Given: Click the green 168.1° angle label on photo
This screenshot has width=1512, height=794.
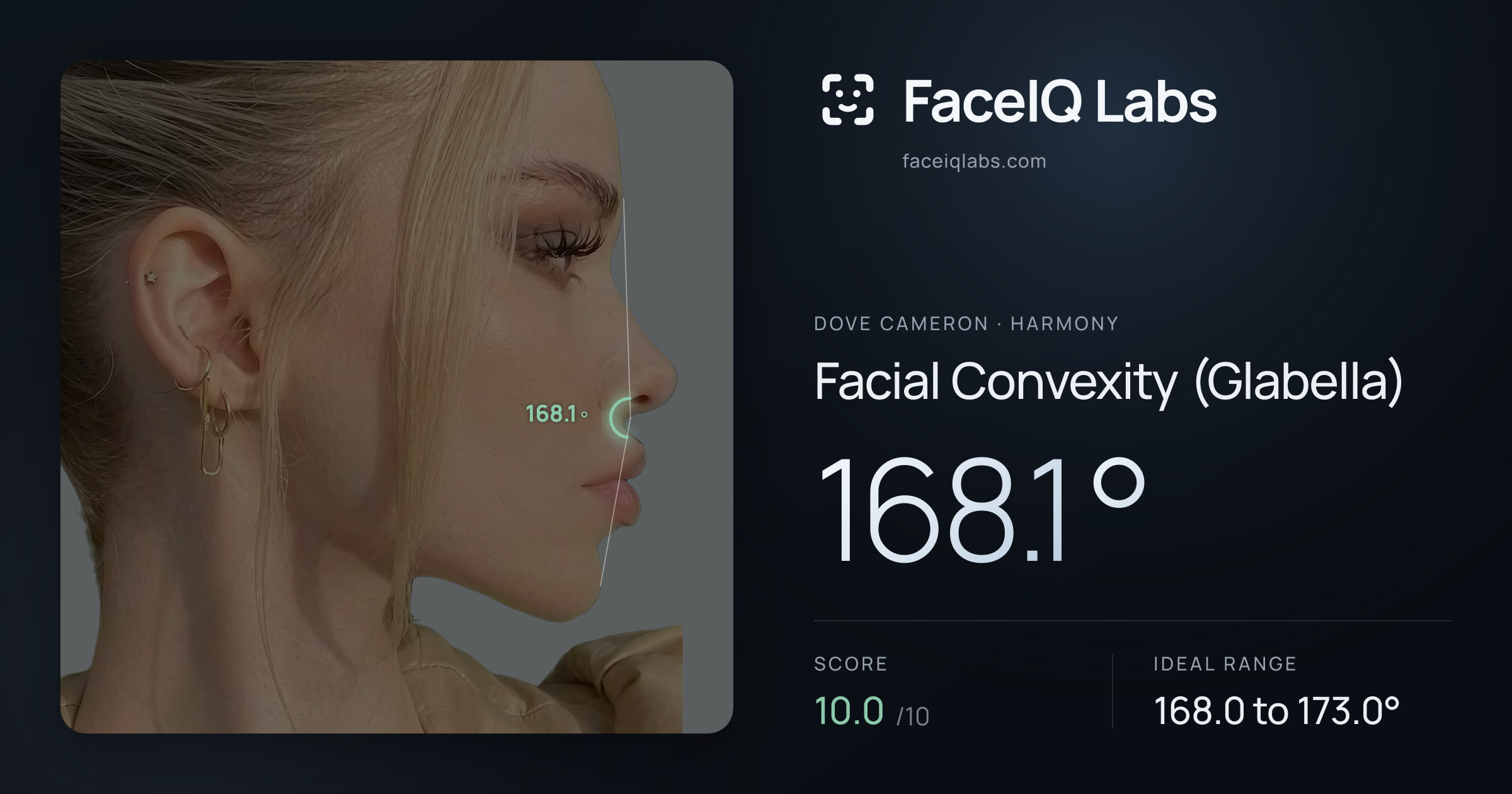Looking at the screenshot, I should click(556, 414).
